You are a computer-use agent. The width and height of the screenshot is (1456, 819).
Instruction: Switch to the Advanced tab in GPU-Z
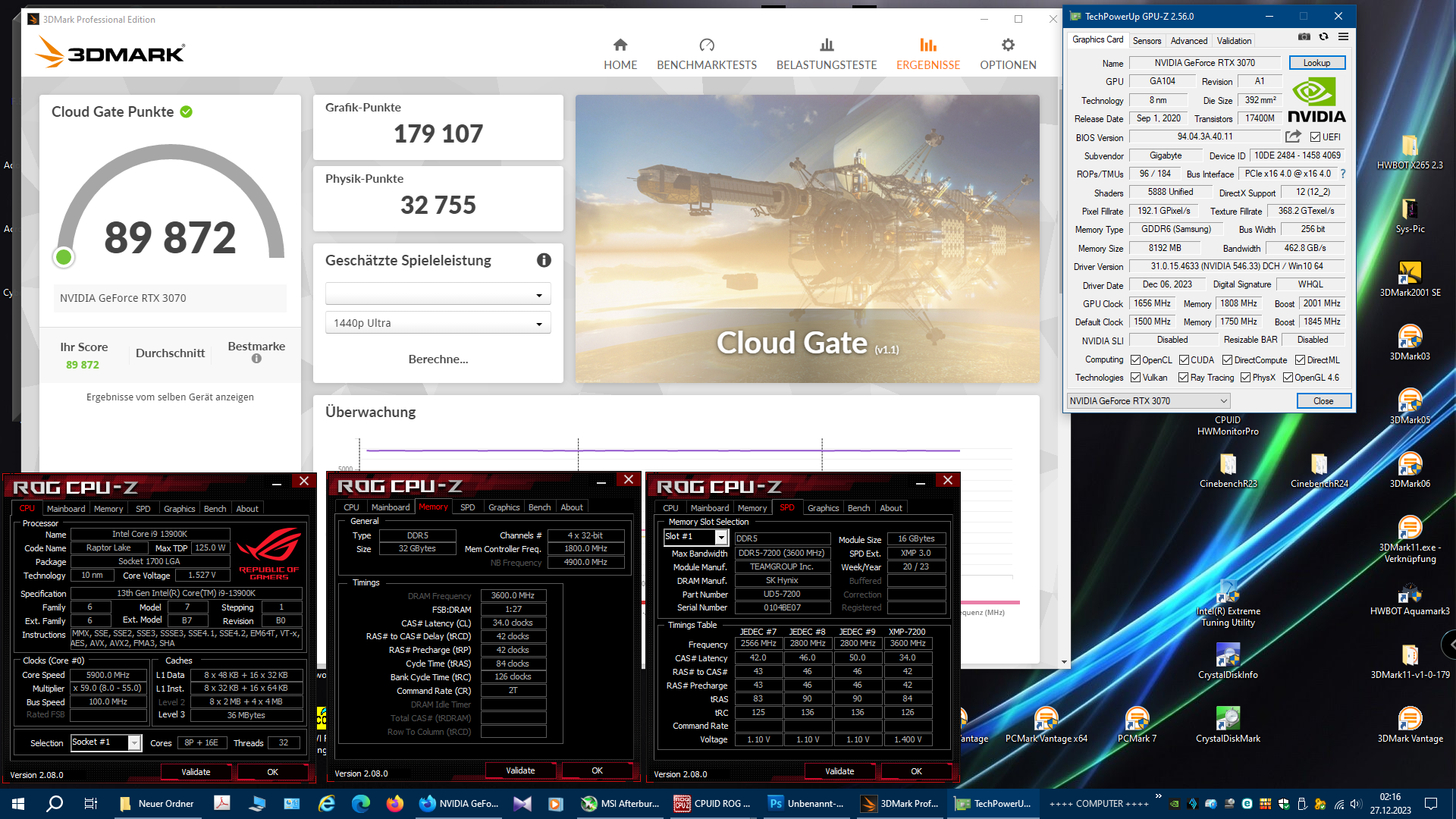pyautogui.click(x=1188, y=41)
